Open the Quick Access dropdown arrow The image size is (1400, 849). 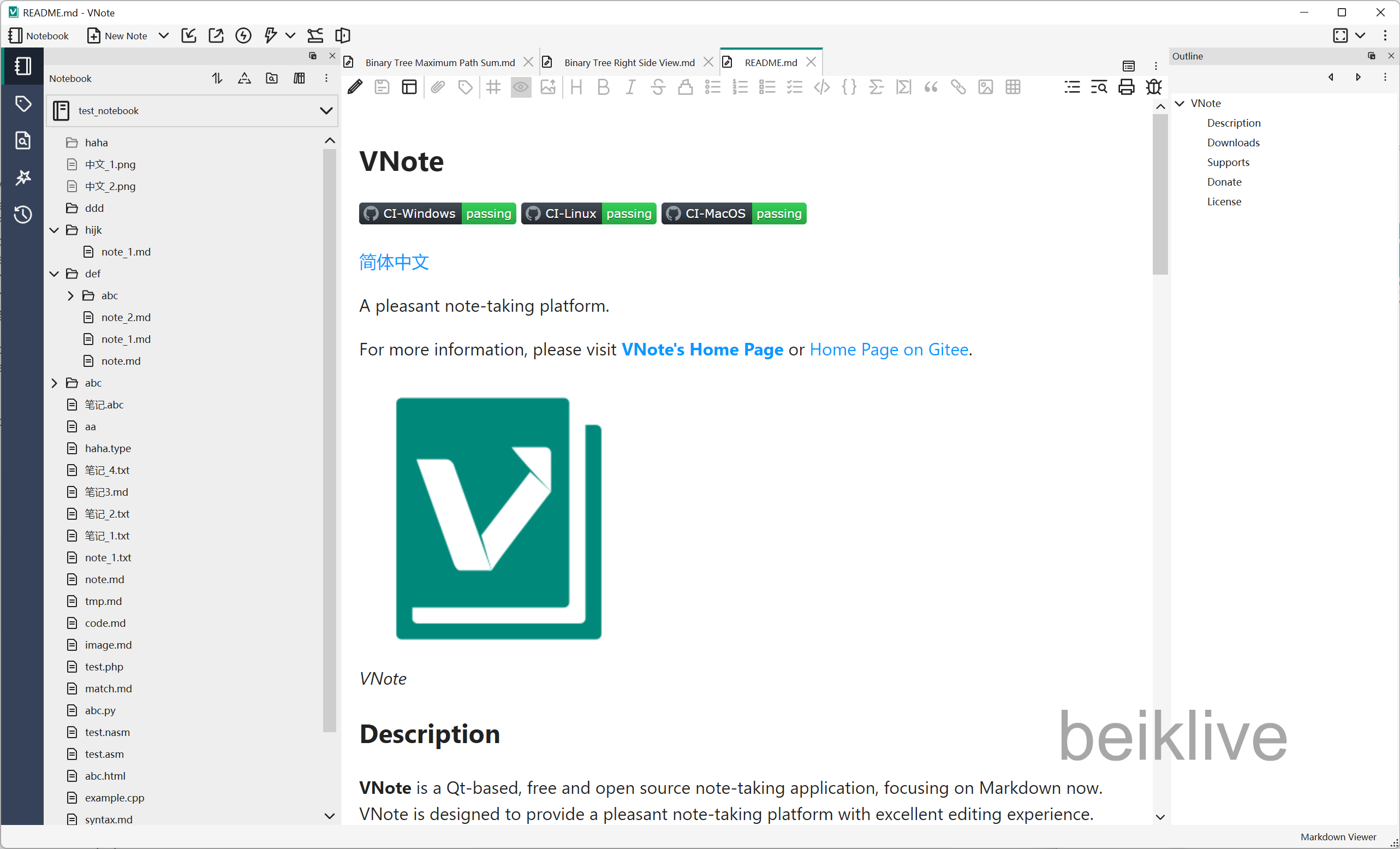click(290, 36)
